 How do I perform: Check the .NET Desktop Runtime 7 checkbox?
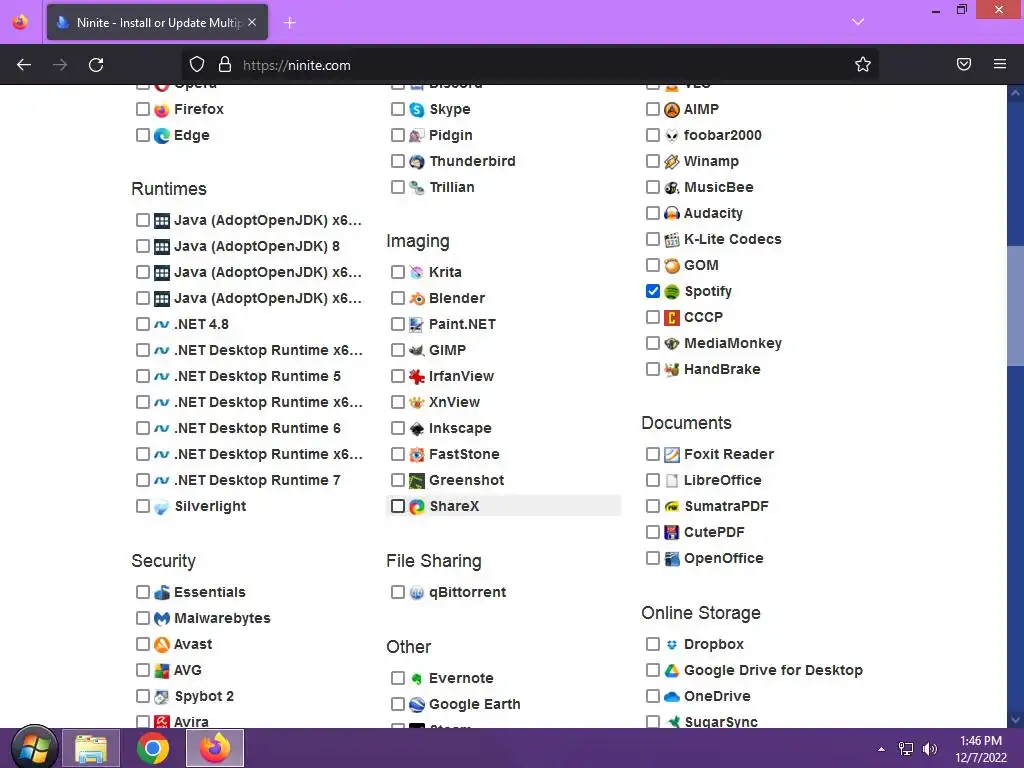[x=143, y=480]
